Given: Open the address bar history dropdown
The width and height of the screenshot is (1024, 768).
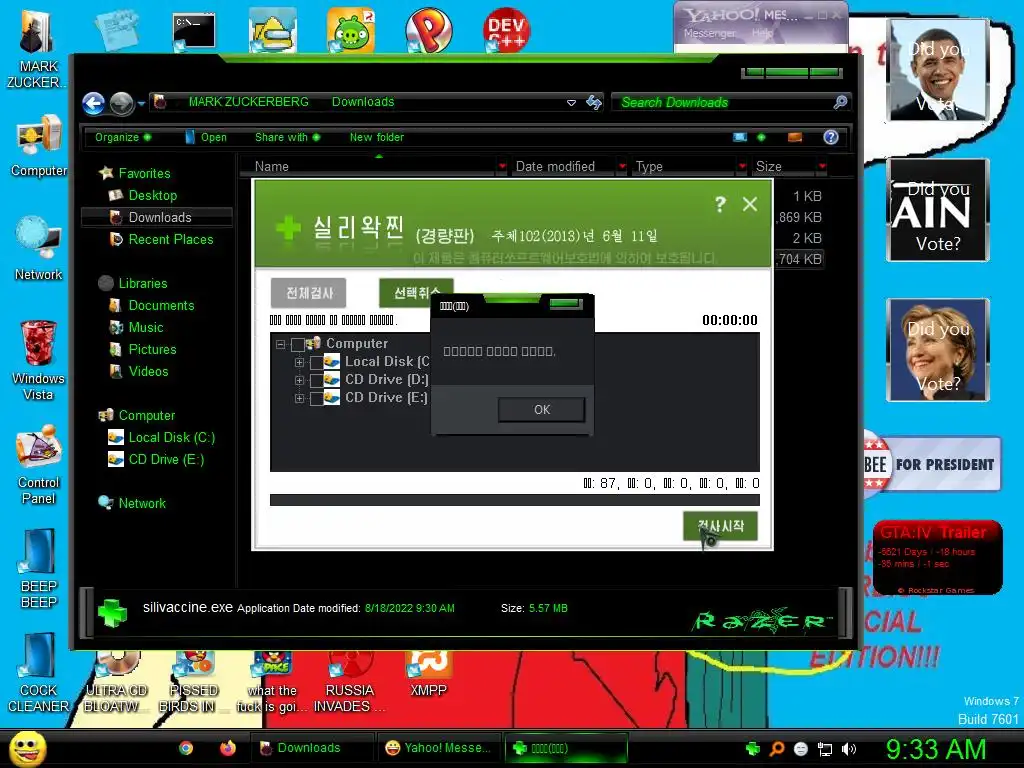Looking at the screenshot, I should coord(571,103).
